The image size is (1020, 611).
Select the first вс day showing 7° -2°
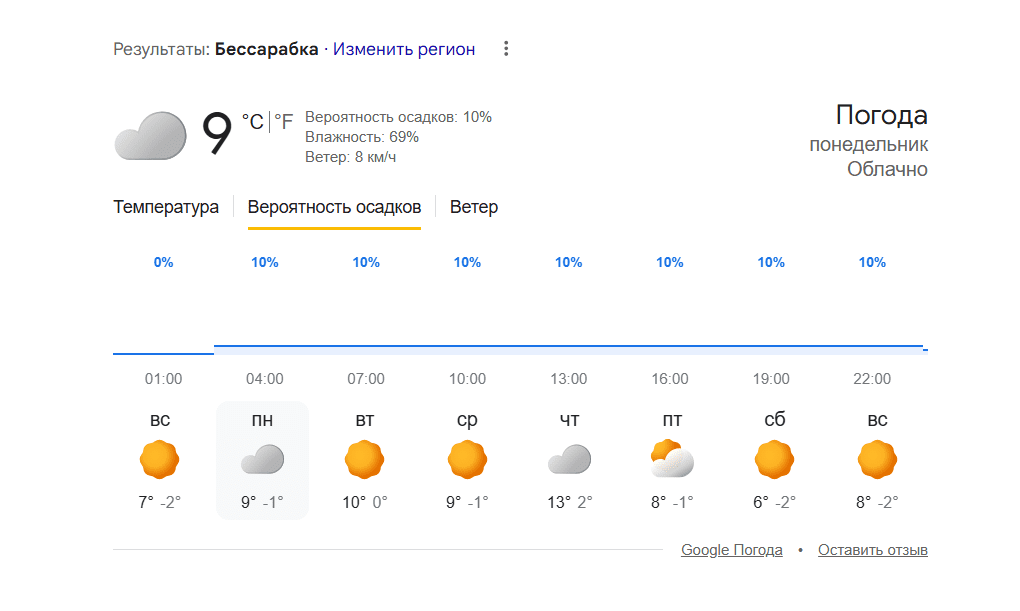[160, 460]
